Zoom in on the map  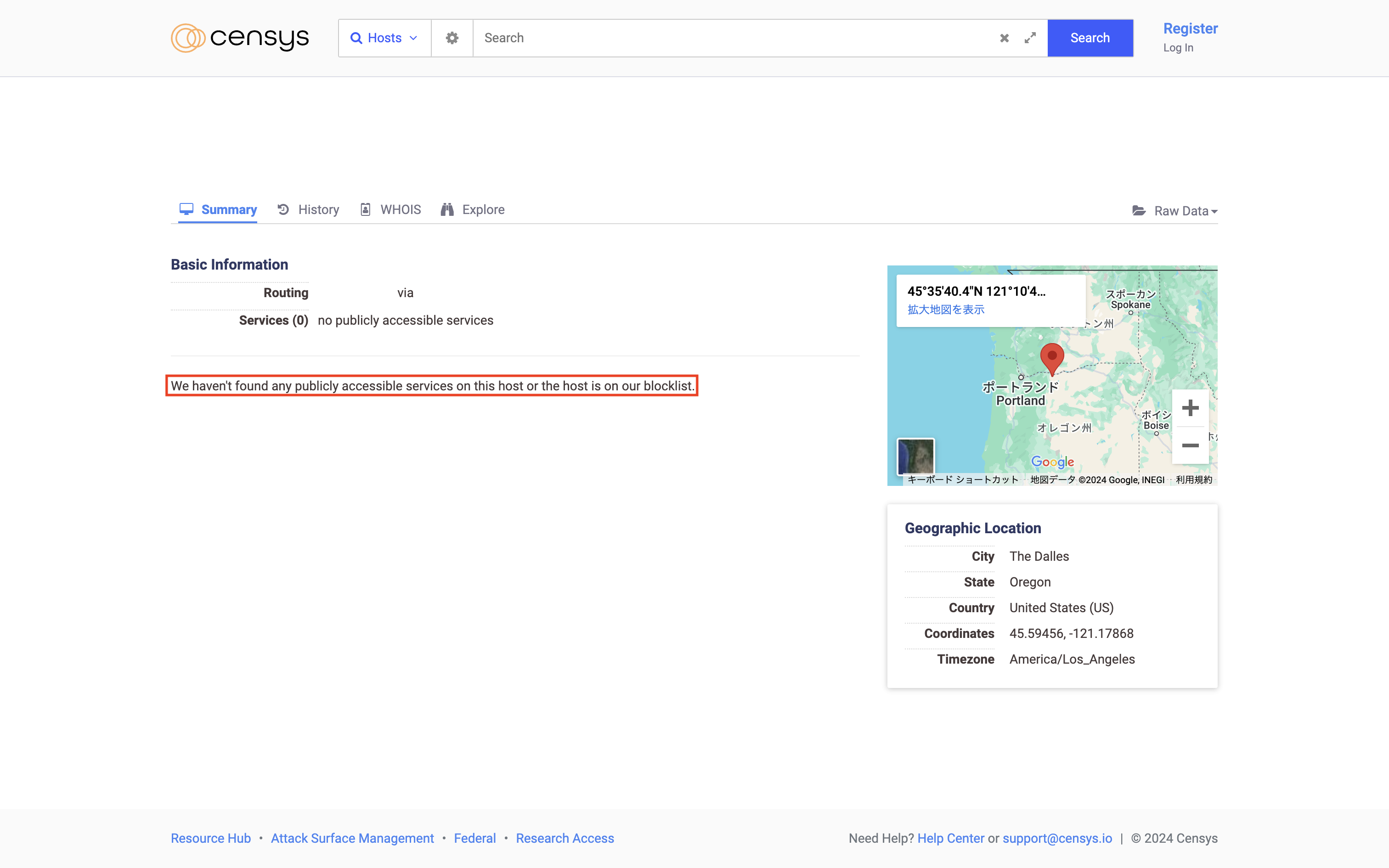[x=1190, y=408]
